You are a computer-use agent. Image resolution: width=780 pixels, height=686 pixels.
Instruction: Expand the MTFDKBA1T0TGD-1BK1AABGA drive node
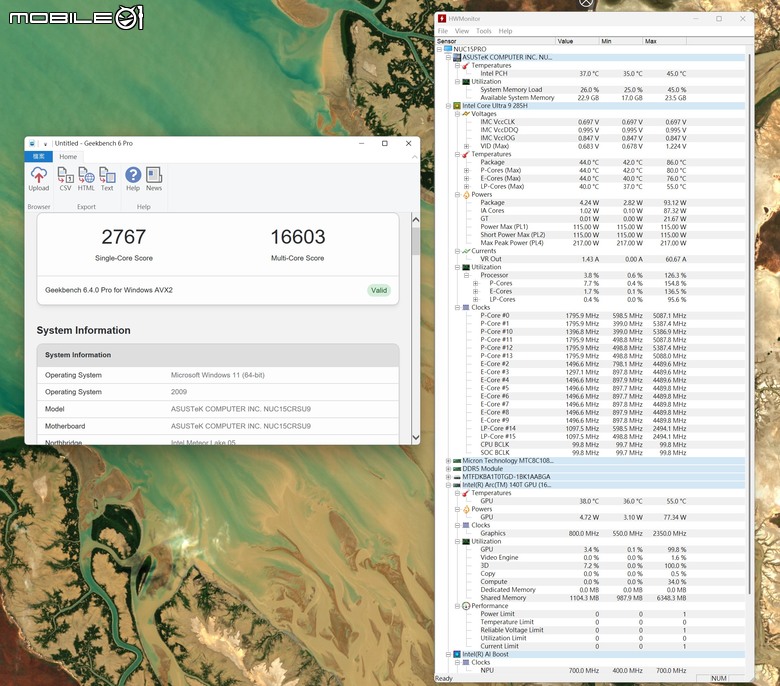tap(449, 477)
